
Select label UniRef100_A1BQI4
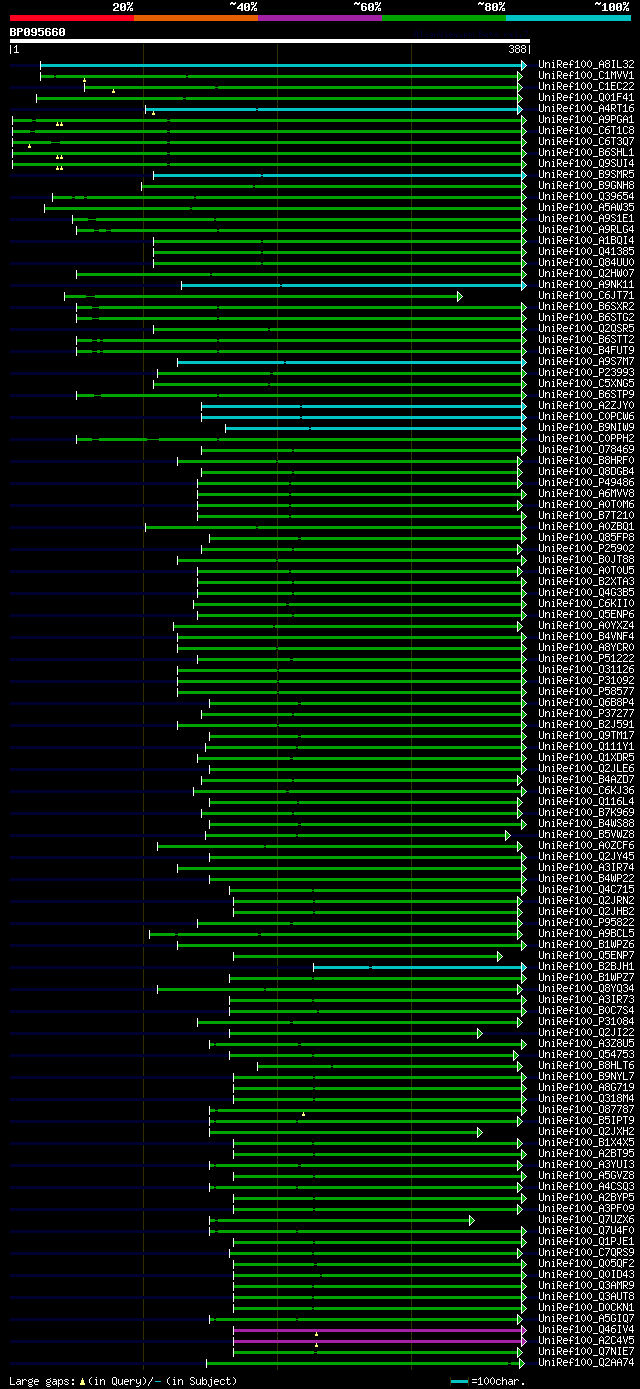[586, 240]
